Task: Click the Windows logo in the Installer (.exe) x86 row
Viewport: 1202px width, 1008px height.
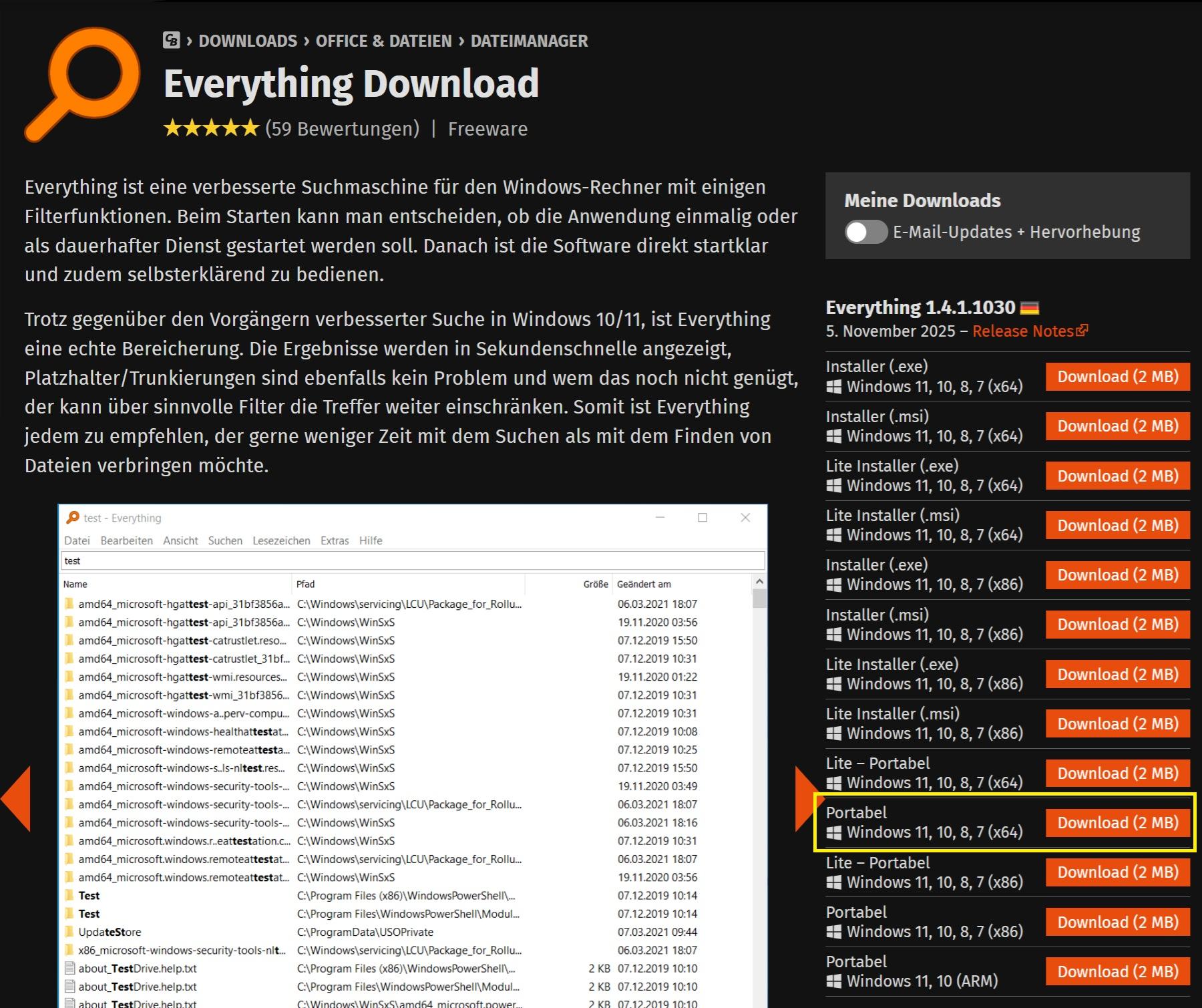Action: click(833, 584)
